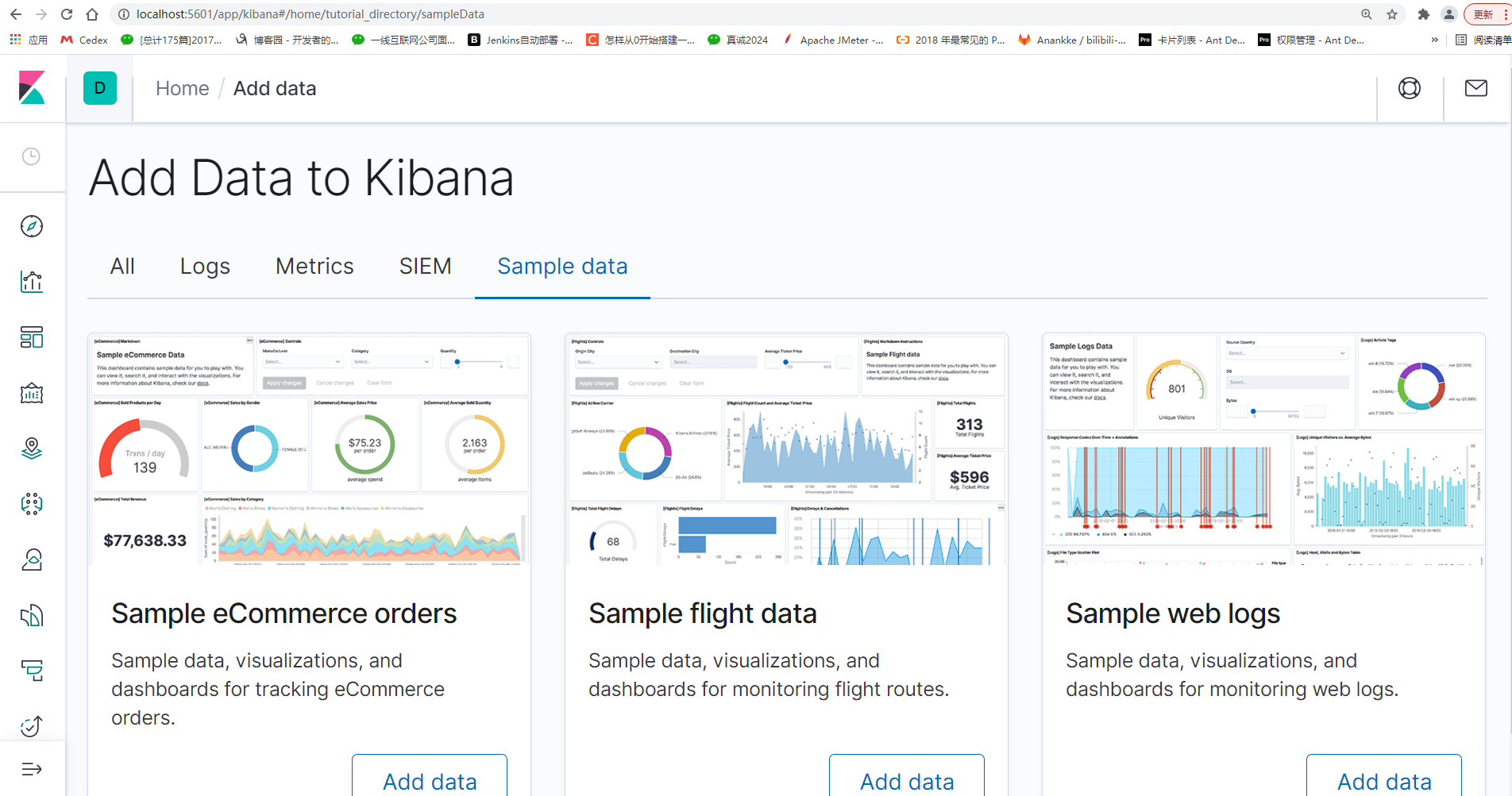Click the browser home button
Image resolution: width=1512 pixels, height=796 pixels.
pos(92,14)
